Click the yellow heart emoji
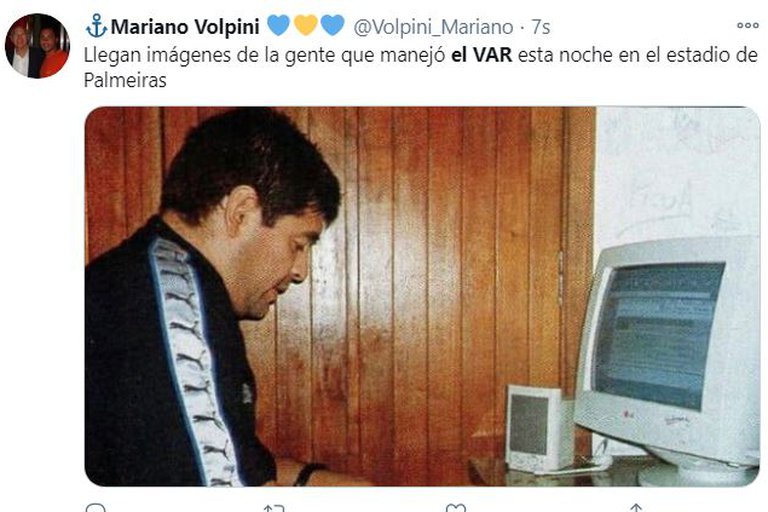The image size is (768, 512). 306,25
